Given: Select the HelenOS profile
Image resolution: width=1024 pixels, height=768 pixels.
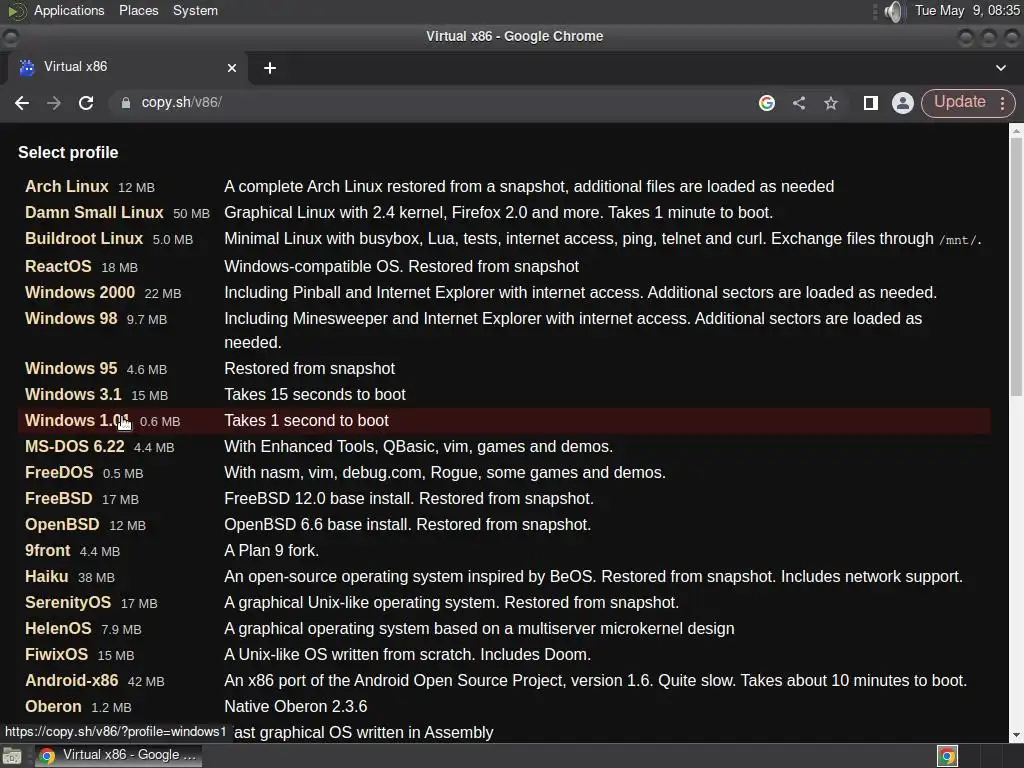Looking at the screenshot, I should click(58, 628).
